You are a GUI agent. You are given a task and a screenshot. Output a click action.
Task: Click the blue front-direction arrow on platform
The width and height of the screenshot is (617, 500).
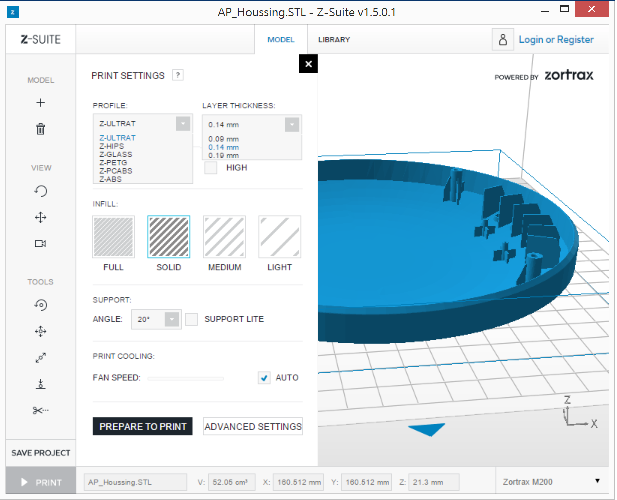pos(427,429)
